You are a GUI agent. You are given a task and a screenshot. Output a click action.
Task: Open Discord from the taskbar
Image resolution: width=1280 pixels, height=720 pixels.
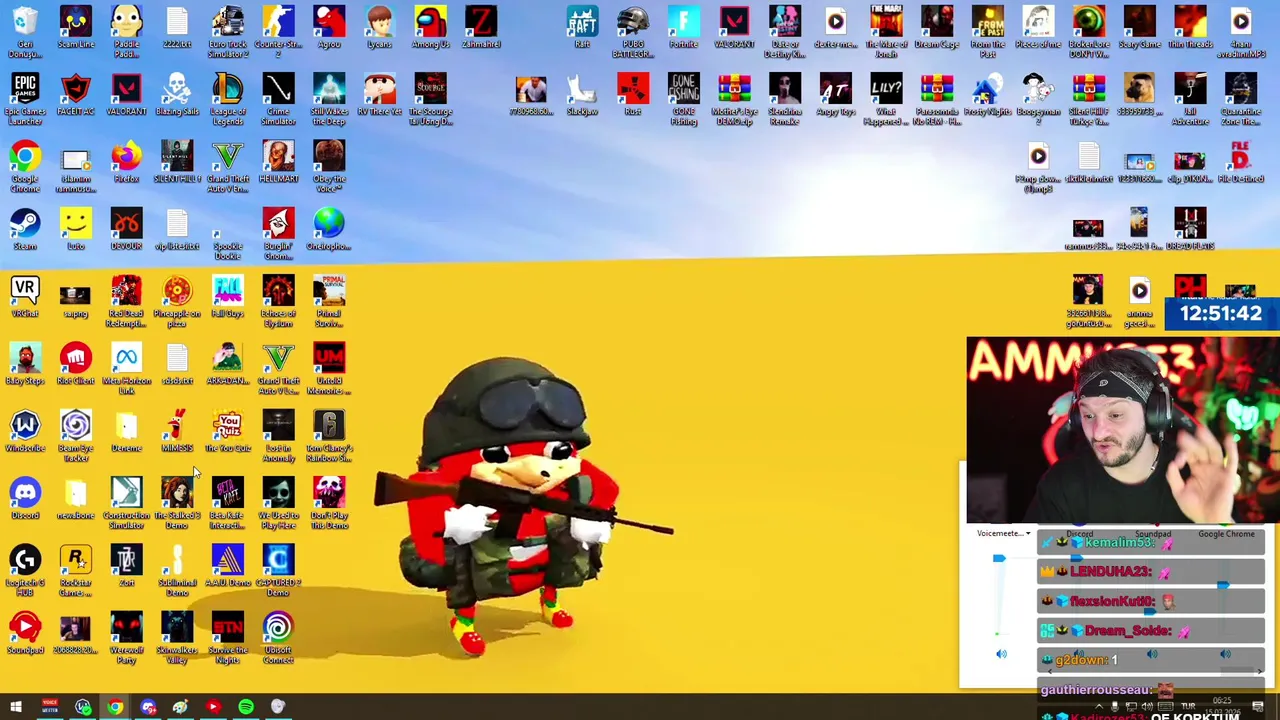click(x=148, y=708)
